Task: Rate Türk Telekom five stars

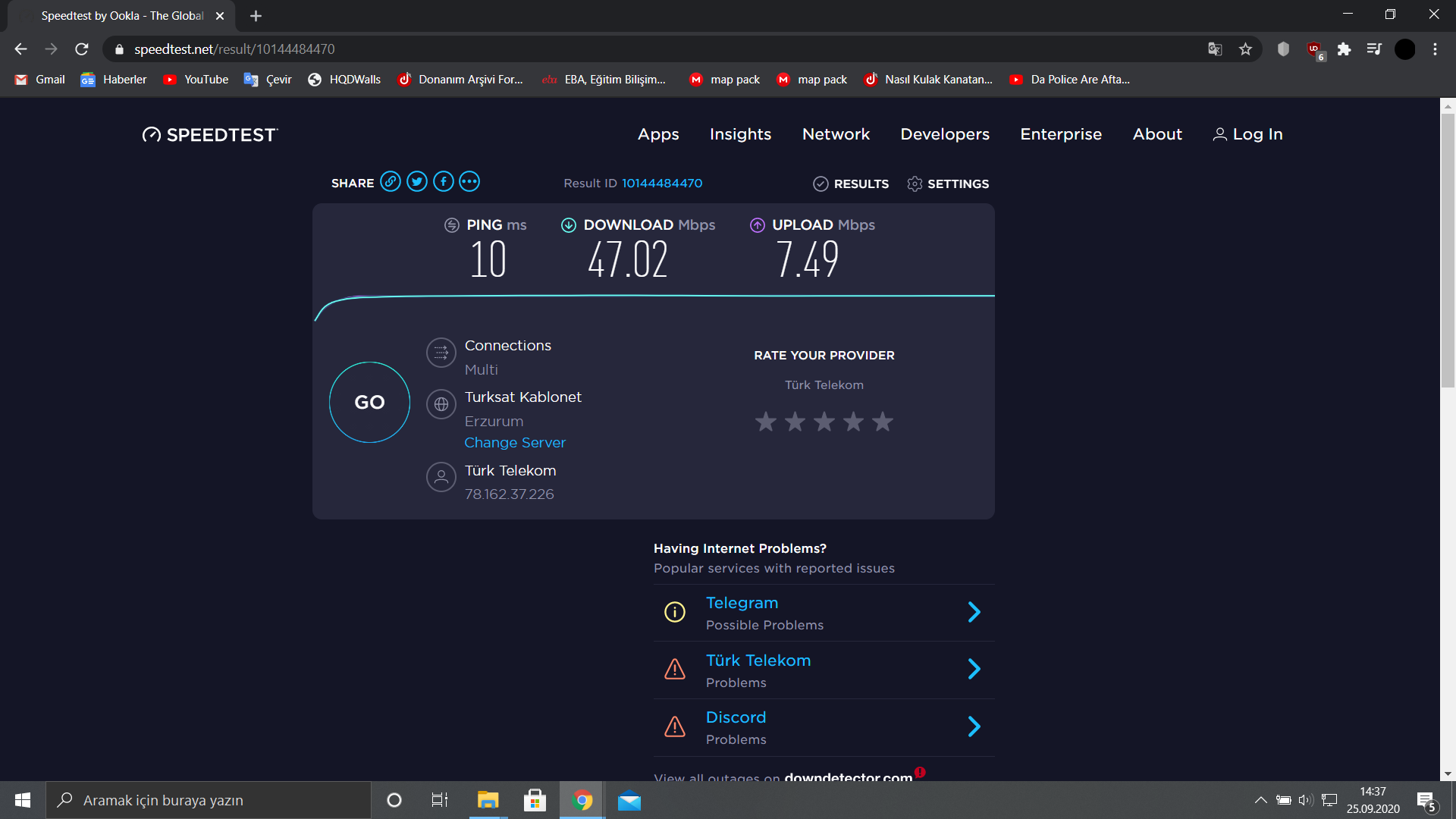Action: click(883, 422)
